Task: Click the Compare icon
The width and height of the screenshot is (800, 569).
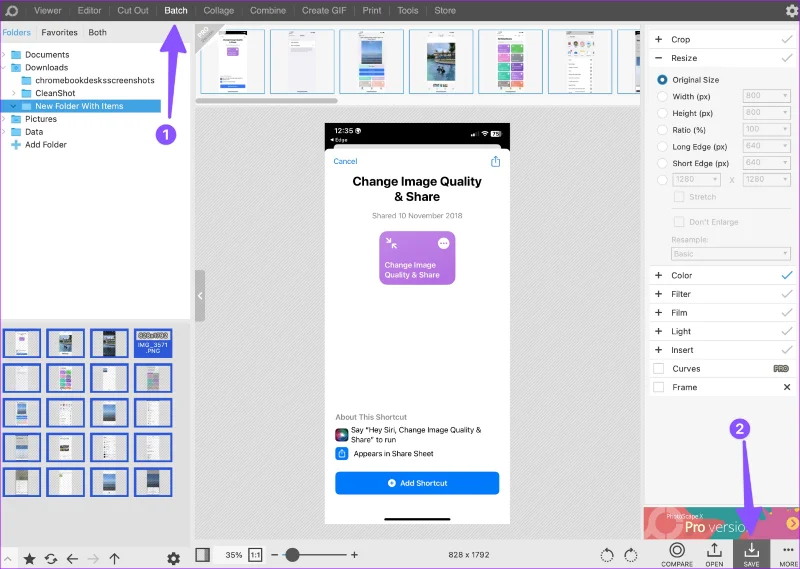Action: pyautogui.click(x=677, y=554)
